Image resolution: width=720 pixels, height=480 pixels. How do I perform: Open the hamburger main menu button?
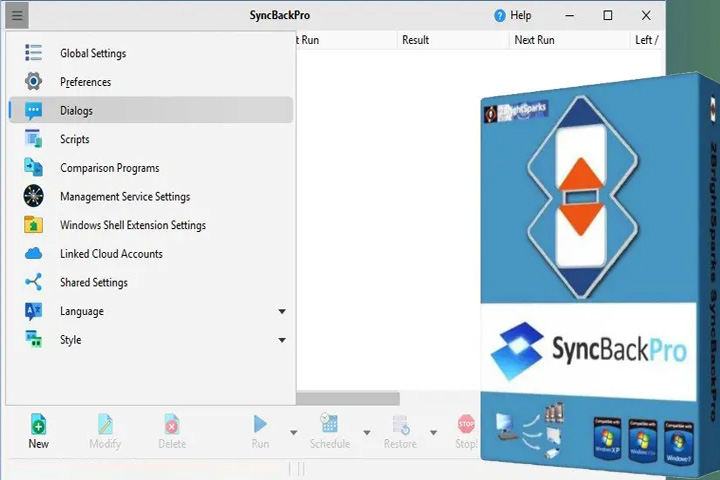[x=17, y=16]
